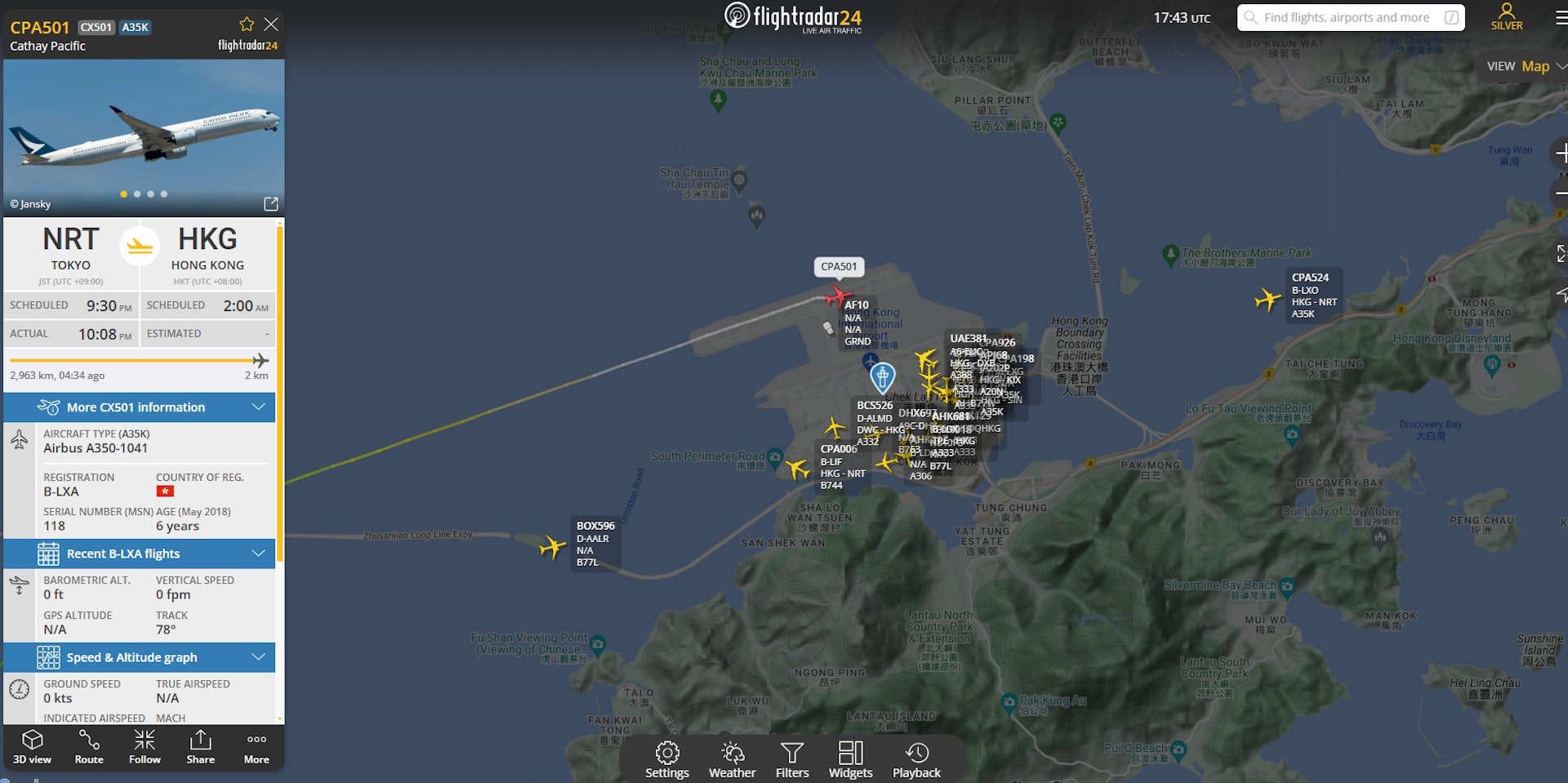Select the second photo carousel dot
1568x783 pixels.
pyautogui.click(x=137, y=194)
